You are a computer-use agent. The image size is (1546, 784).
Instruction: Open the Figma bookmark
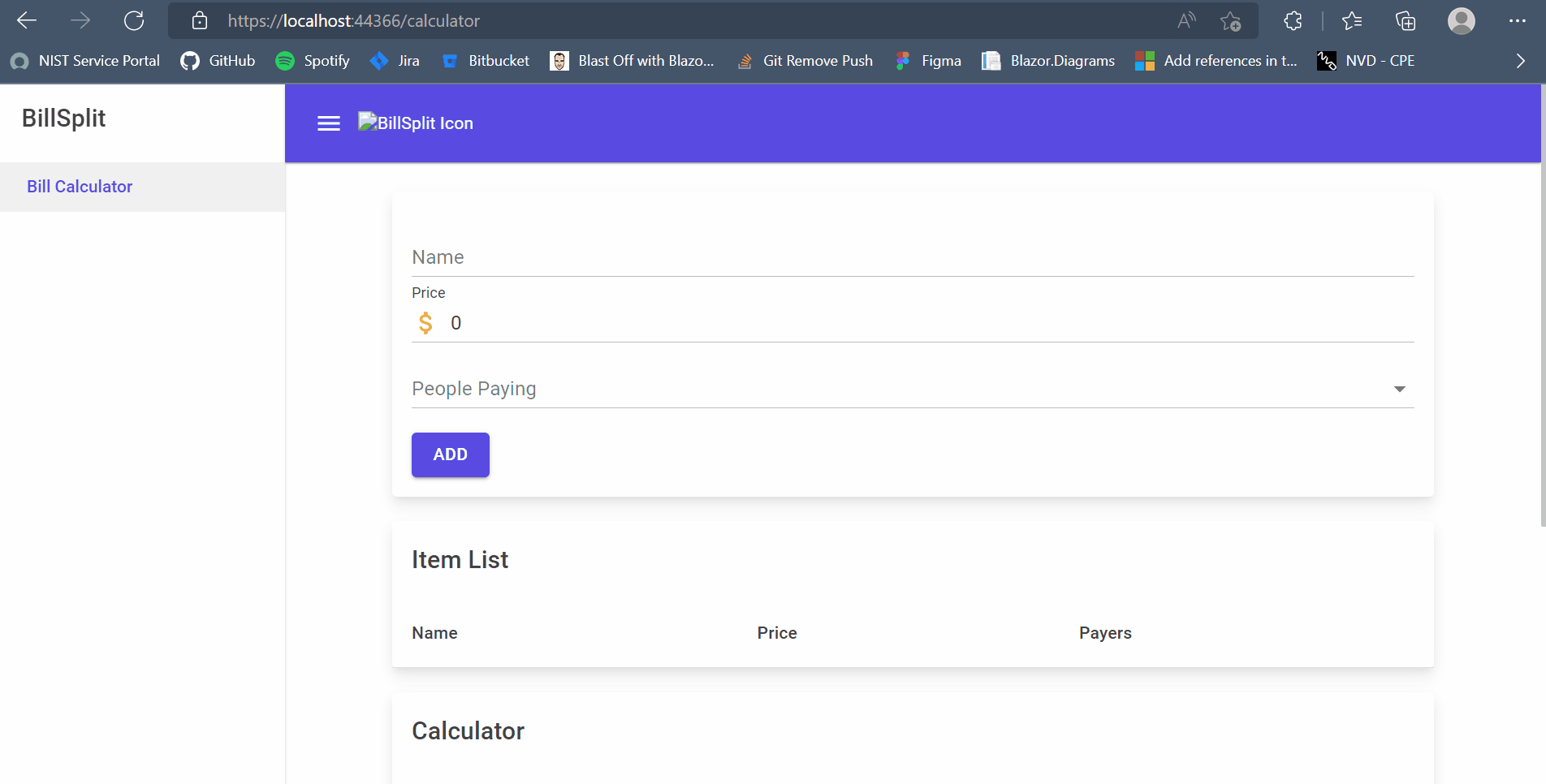[928, 61]
